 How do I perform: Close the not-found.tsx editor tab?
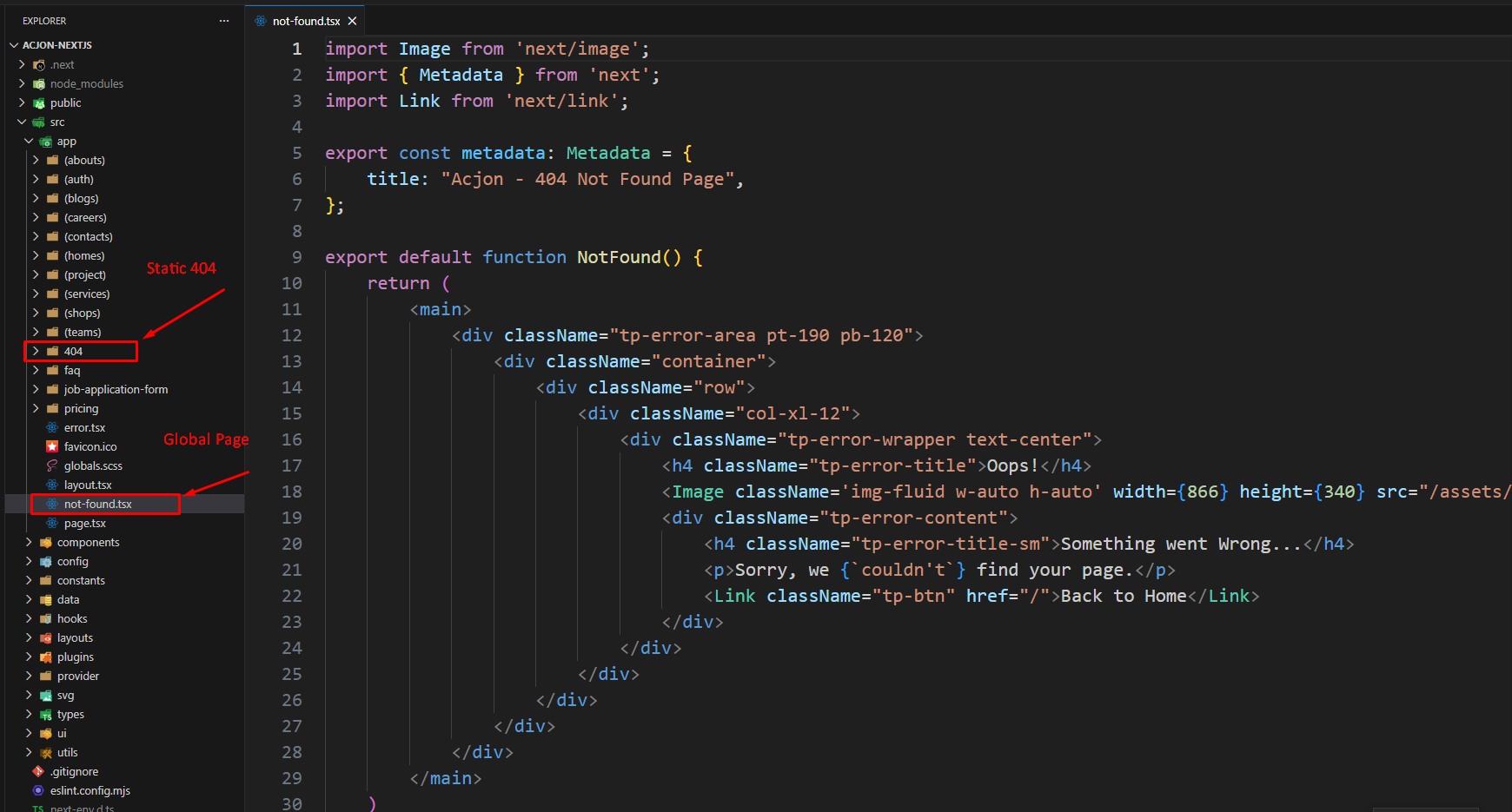[x=352, y=21]
